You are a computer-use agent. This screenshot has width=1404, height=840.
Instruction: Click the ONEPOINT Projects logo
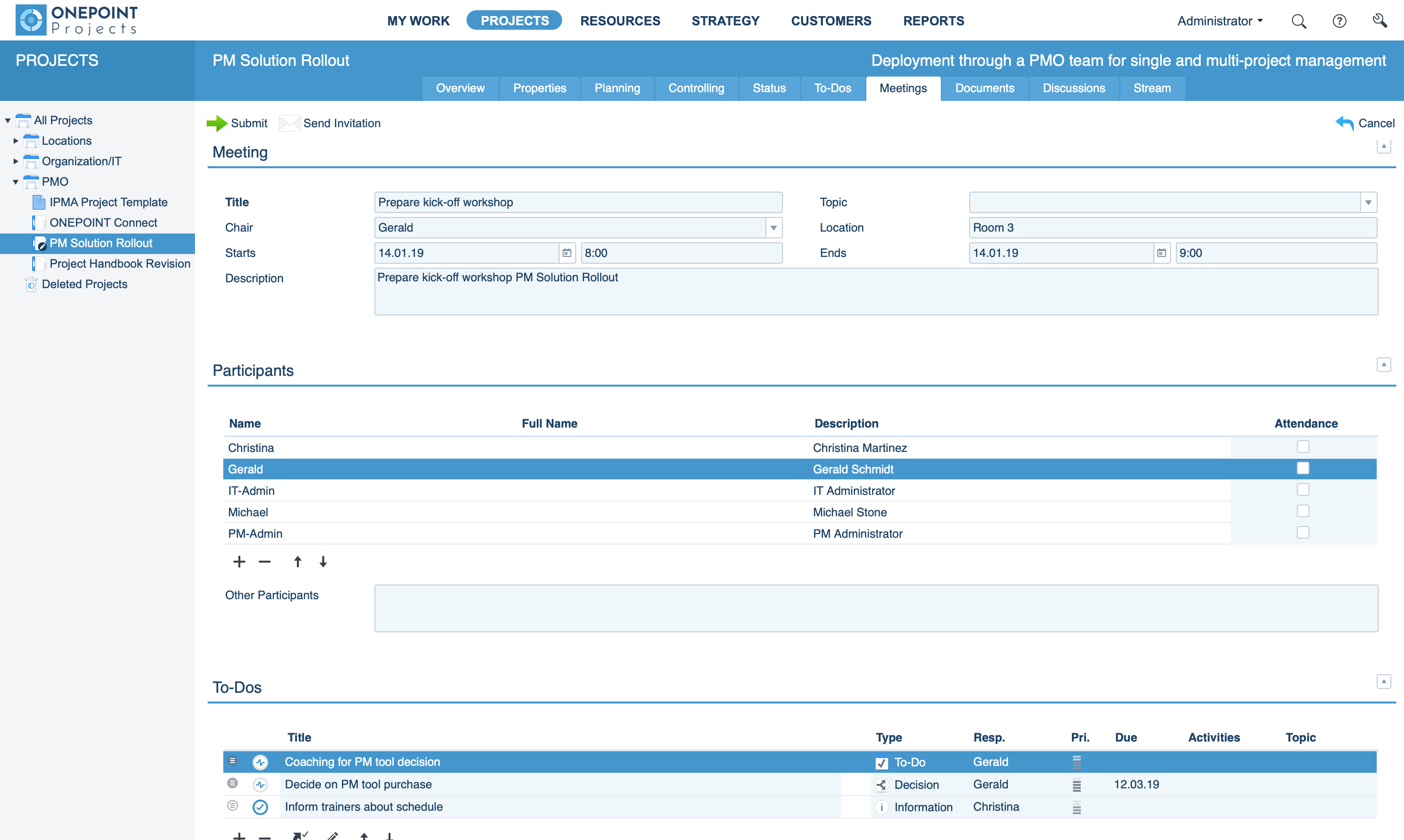(77, 20)
